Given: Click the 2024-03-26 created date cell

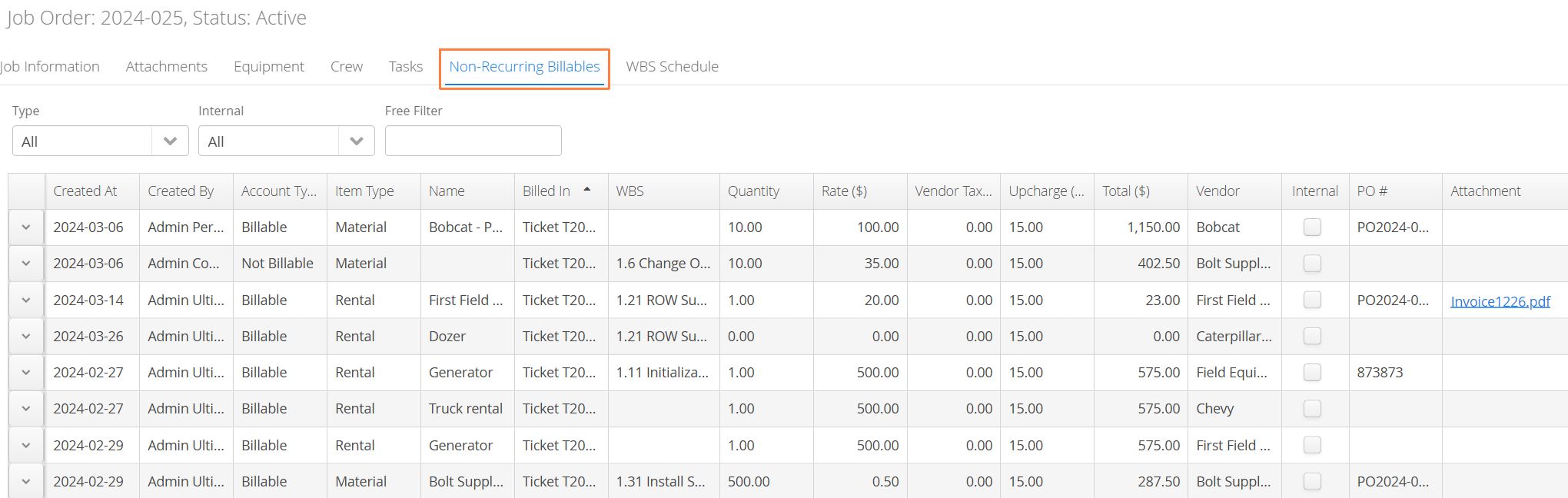Looking at the screenshot, I should pyautogui.click(x=92, y=336).
